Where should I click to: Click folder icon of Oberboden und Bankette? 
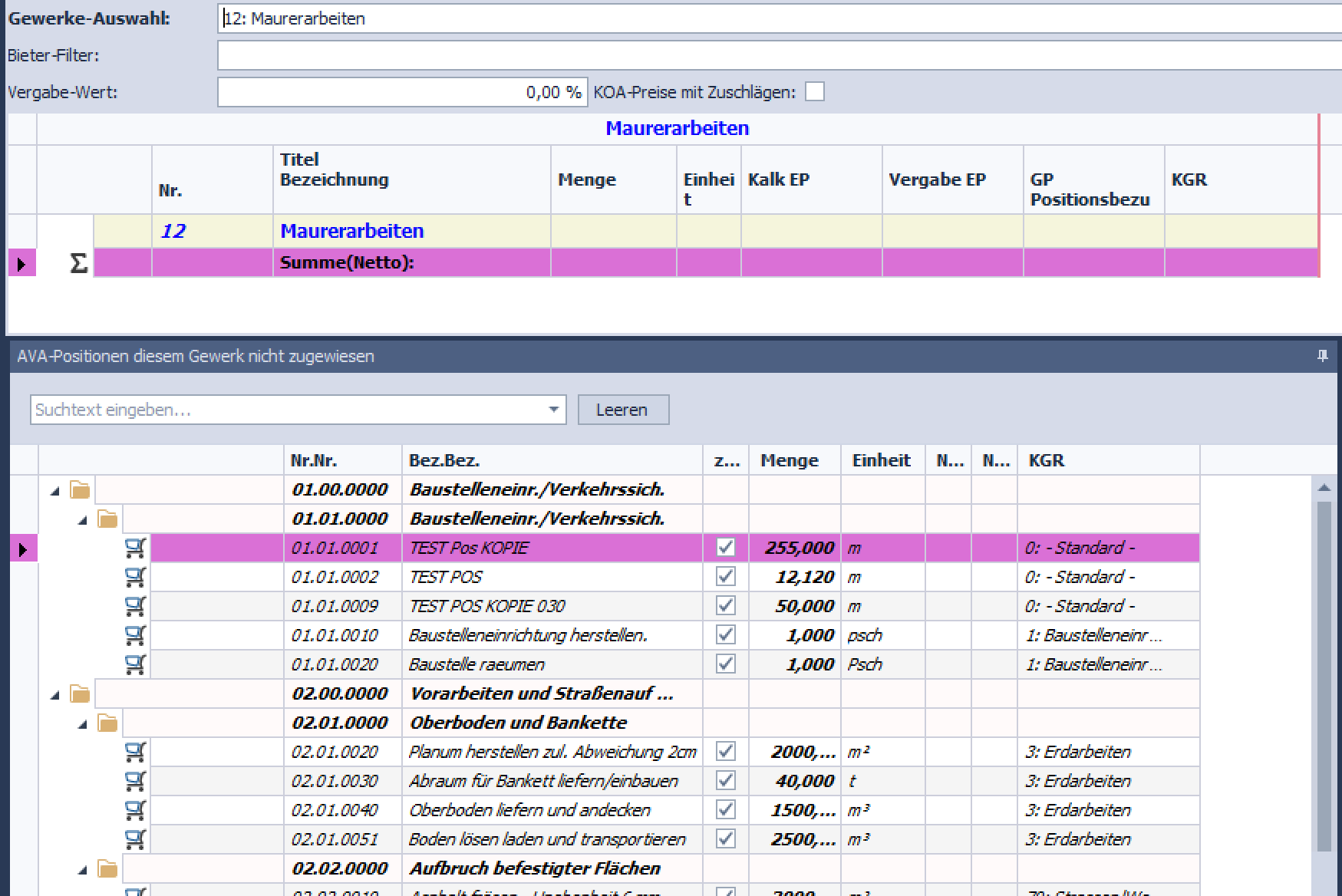pyautogui.click(x=107, y=723)
